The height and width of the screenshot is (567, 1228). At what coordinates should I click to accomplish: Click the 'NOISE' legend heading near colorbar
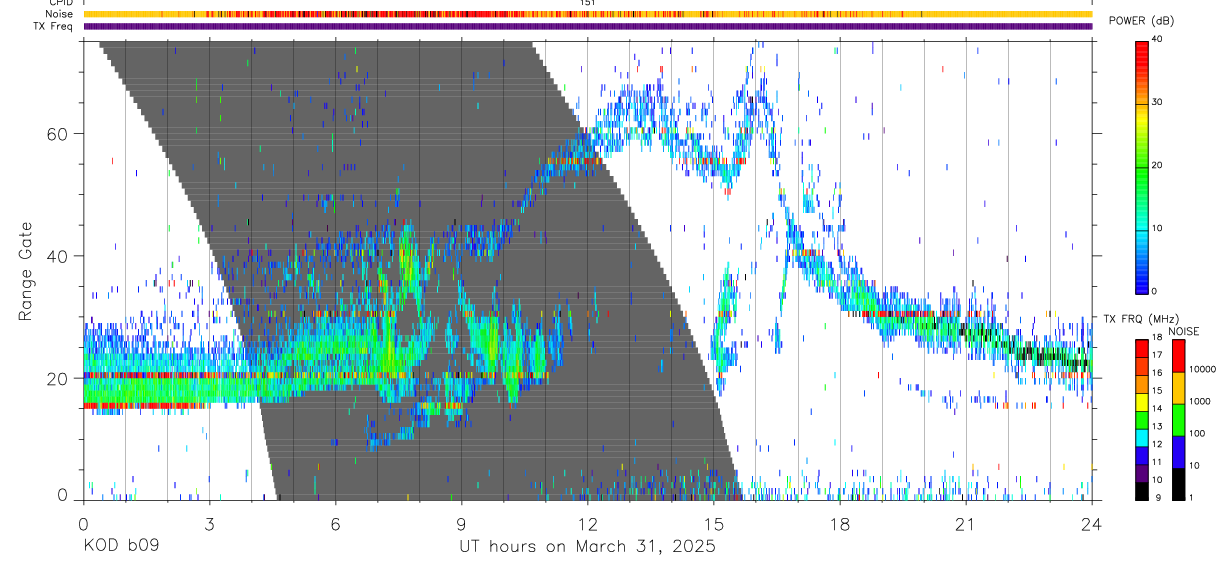[x=1184, y=331]
